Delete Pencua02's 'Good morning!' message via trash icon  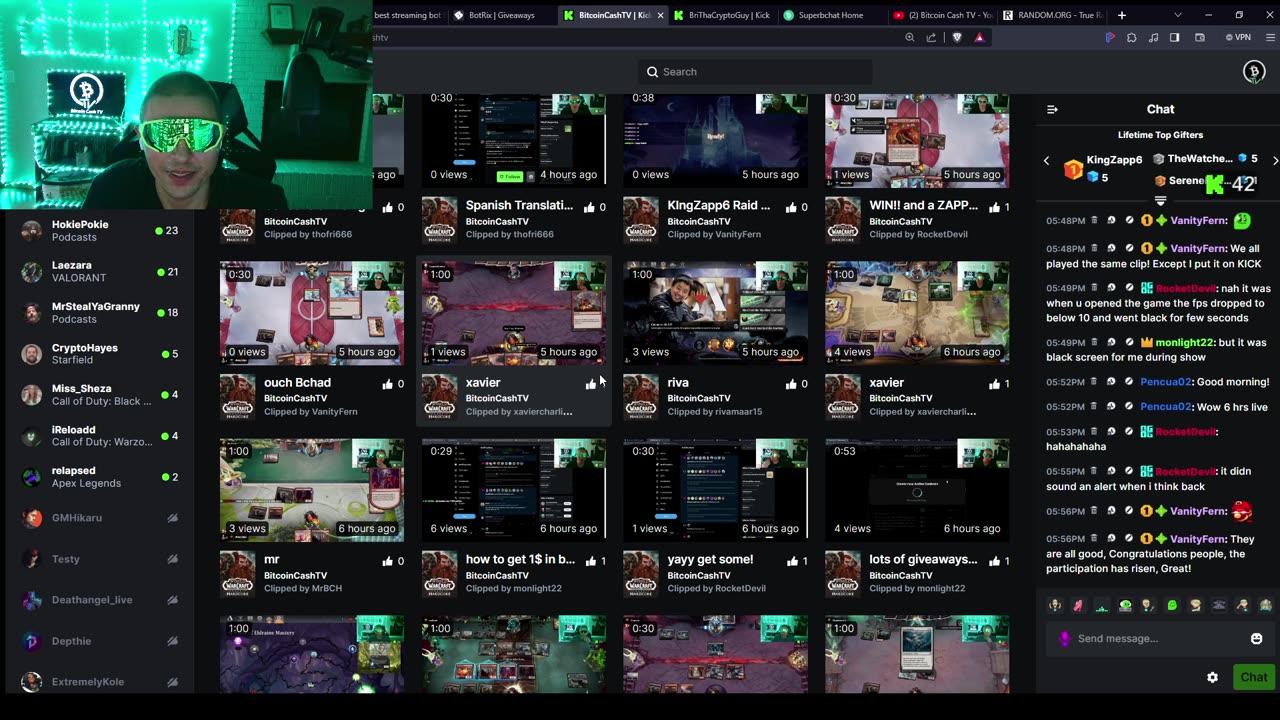pyautogui.click(x=1094, y=382)
